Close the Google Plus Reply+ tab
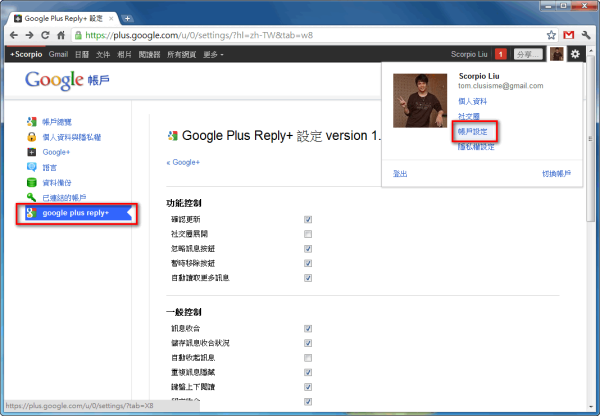The image size is (600, 416). pos(111,18)
